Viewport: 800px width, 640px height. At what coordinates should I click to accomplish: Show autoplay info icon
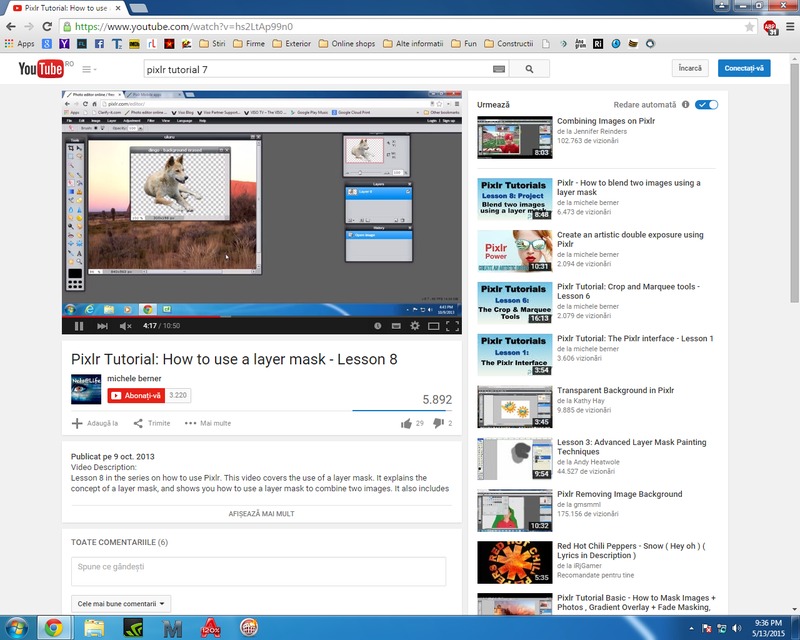[685, 105]
